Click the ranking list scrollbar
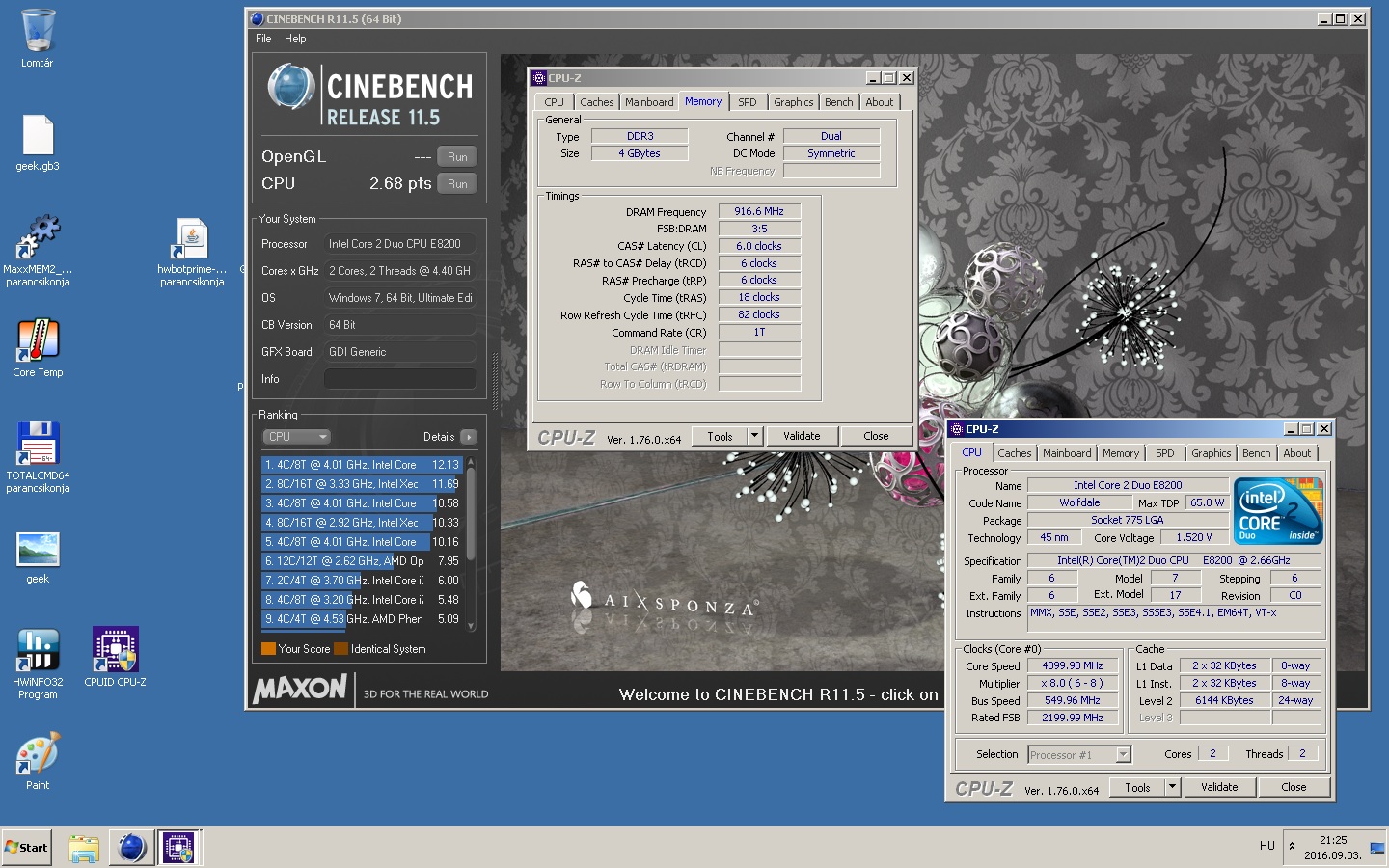Image resolution: width=1389 pixels, height=868 pixels. click(x=471, y=545)
